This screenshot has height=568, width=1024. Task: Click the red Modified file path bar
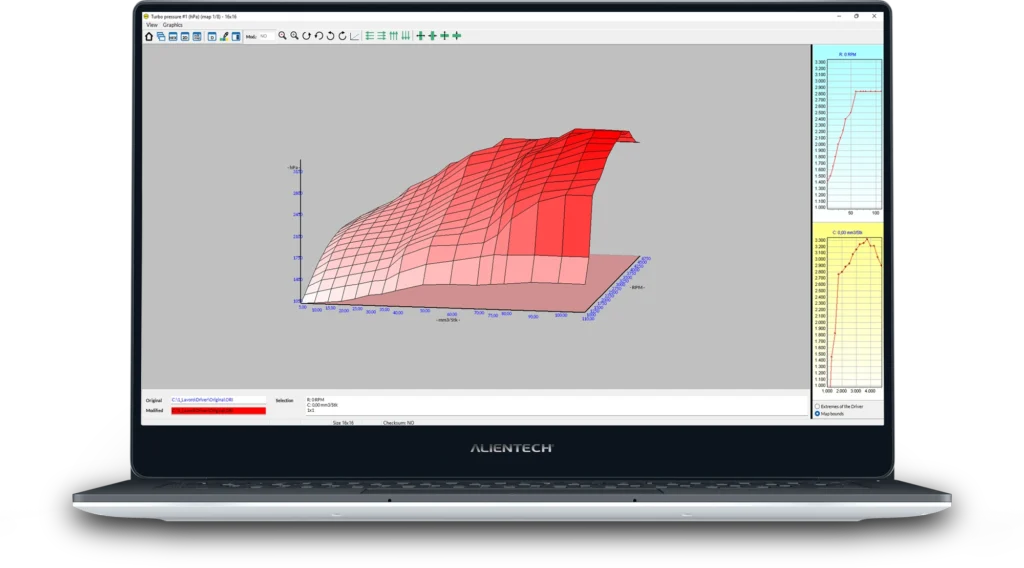pyautogui.click(x=219, y=410)
